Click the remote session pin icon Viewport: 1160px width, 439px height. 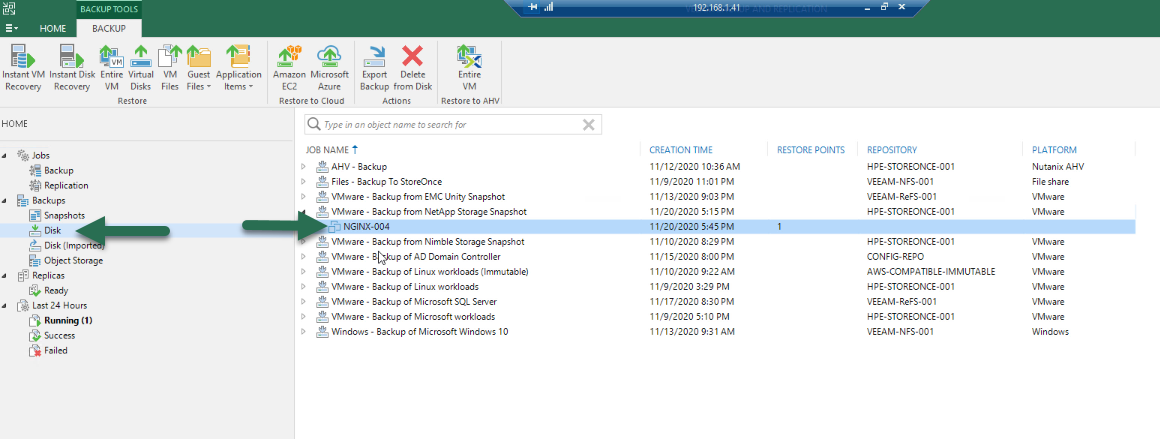click(533, 7)
